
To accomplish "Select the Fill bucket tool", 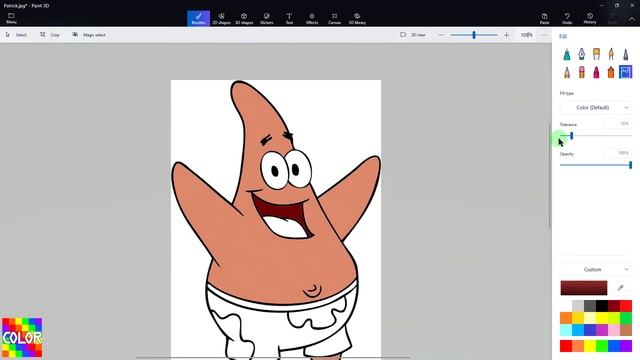I will [x=626, y=72].
